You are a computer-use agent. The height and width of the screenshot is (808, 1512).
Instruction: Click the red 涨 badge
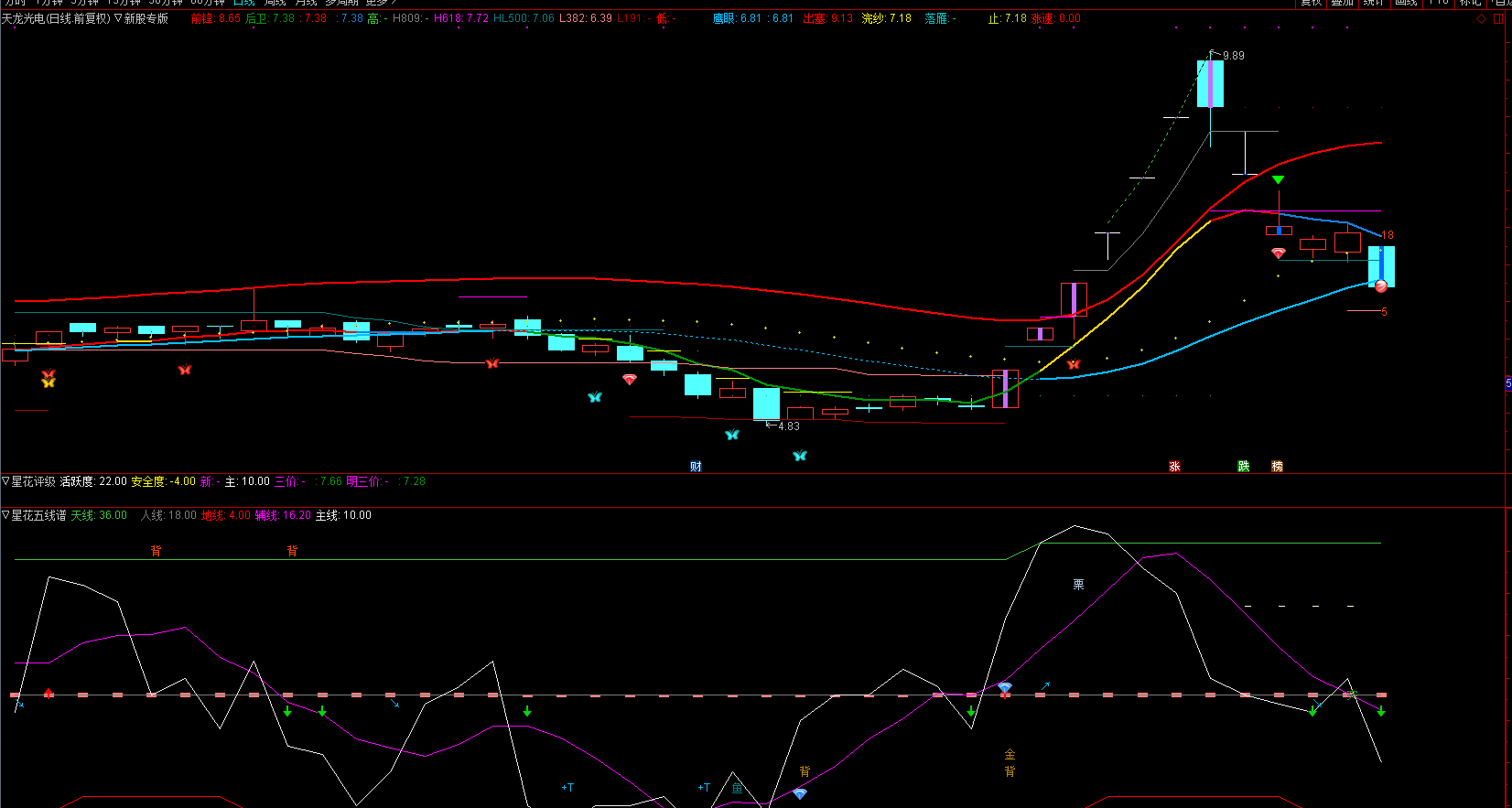1174,467
